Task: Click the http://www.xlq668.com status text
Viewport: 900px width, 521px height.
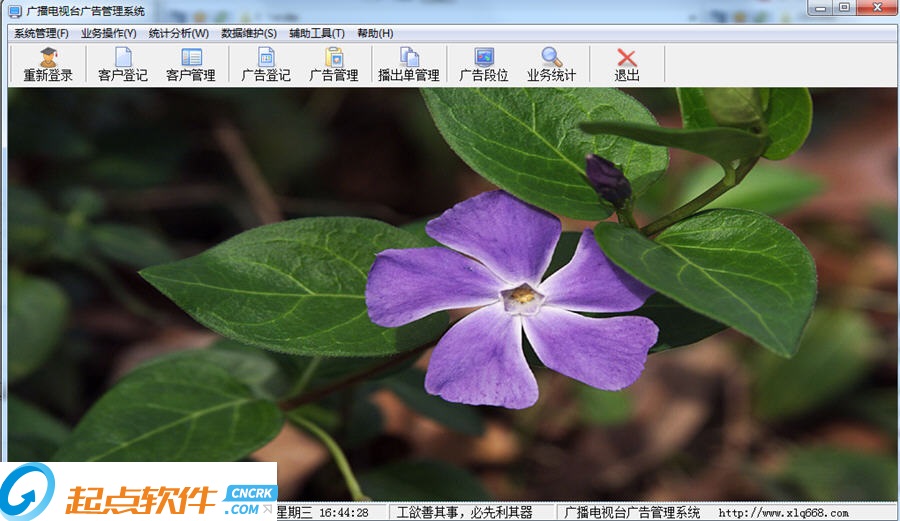Action: click(783, 513)
